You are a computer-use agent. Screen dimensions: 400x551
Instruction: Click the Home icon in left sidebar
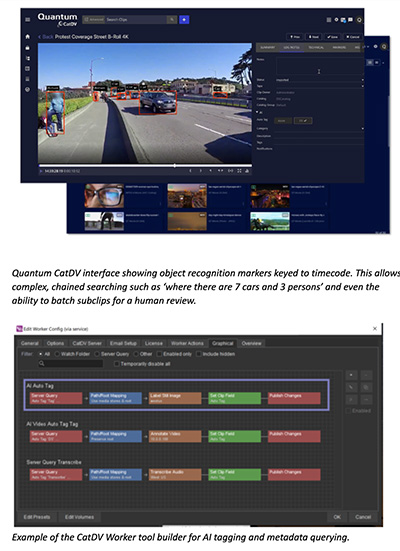[28, 37]
